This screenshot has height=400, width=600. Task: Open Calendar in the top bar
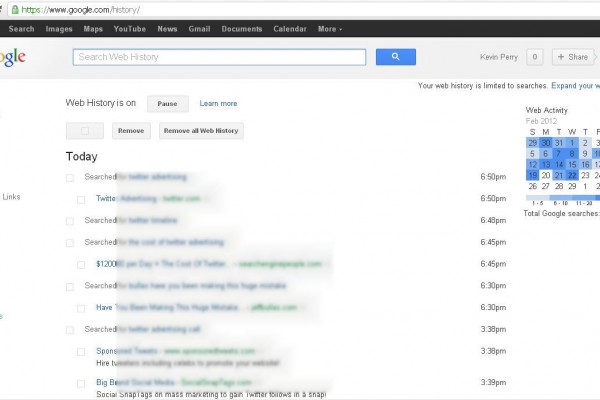click(290, 29)
